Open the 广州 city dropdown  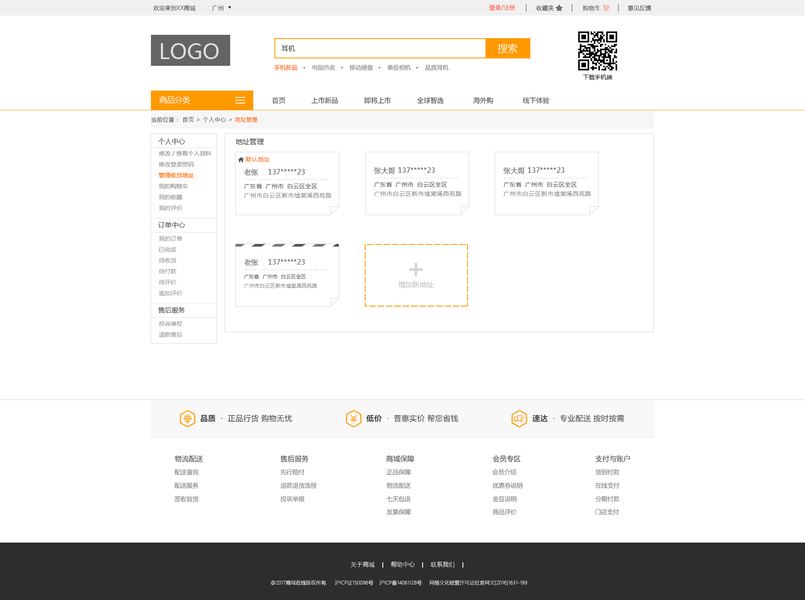tap(221, 8)
